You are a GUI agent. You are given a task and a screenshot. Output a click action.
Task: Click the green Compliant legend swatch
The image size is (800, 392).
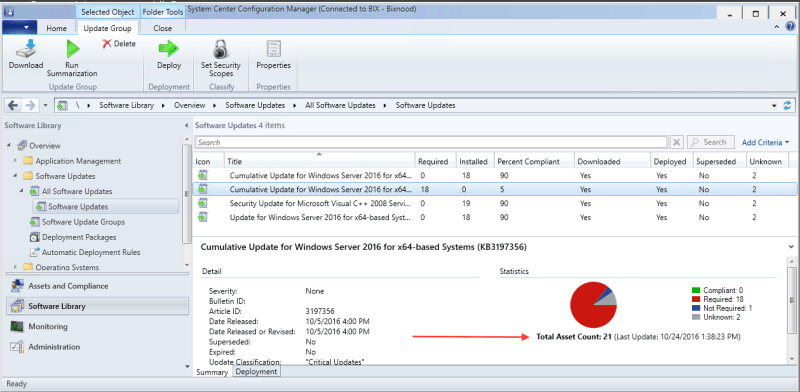[x=696, y=290]
